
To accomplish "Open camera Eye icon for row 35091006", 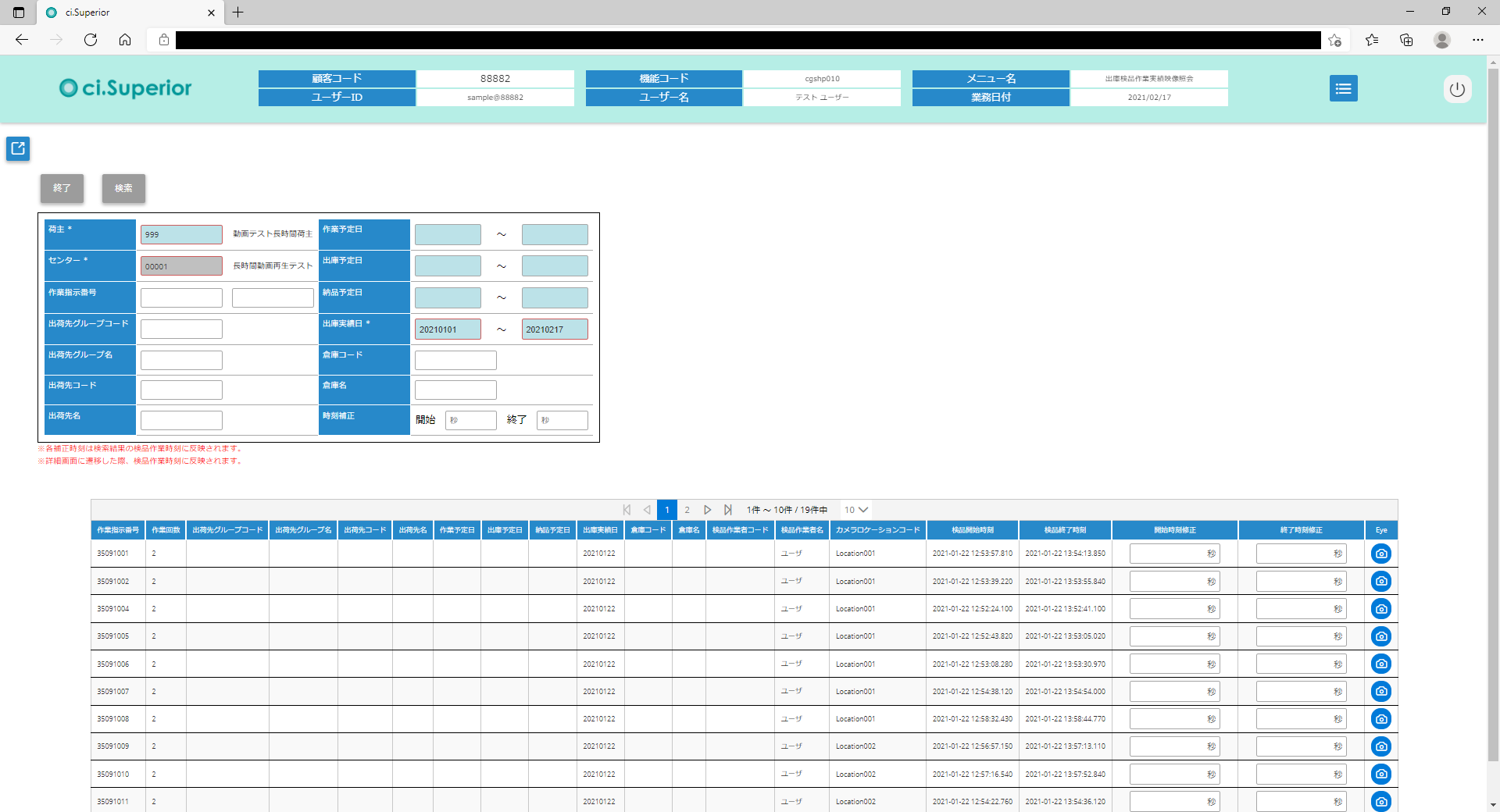I will pyautogui.click(x=1380, y=664).
